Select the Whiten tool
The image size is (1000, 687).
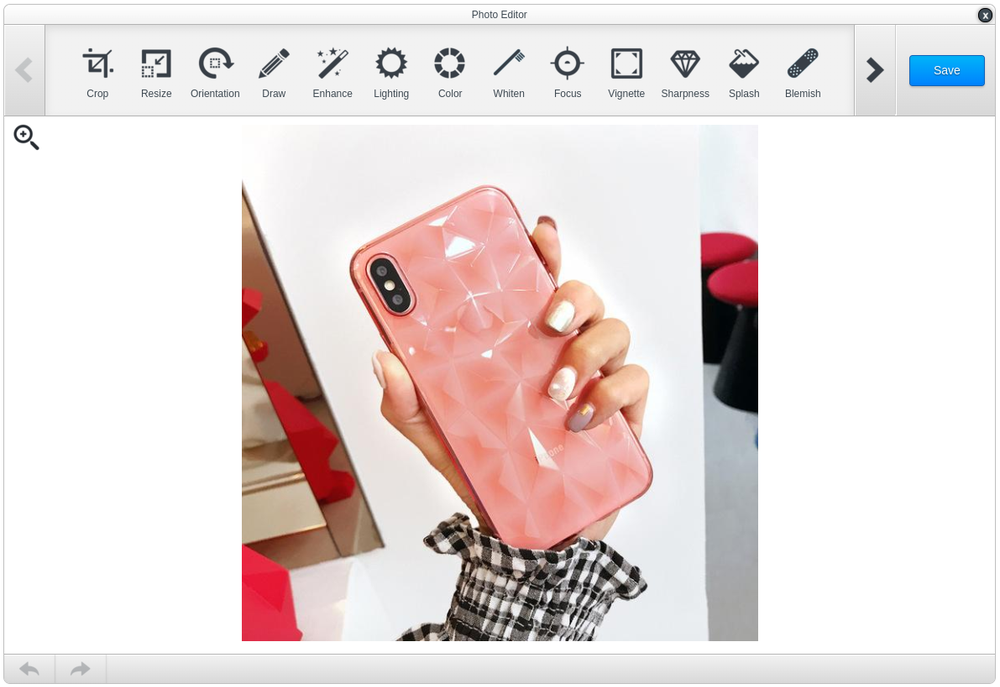[x=508, y=70]
